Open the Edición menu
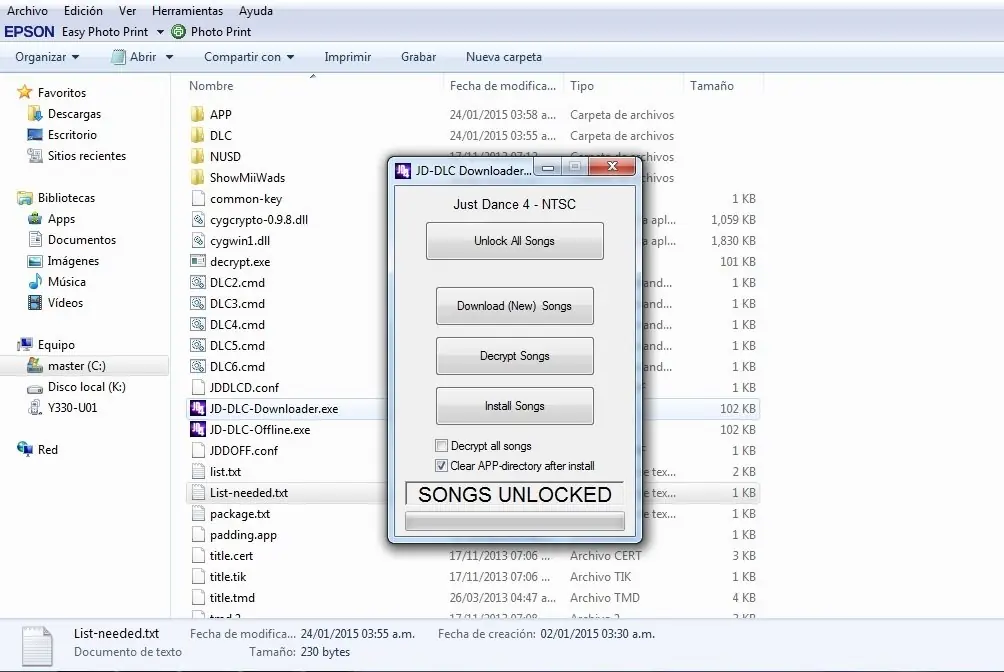1004x672 pixels. point(83,11)
